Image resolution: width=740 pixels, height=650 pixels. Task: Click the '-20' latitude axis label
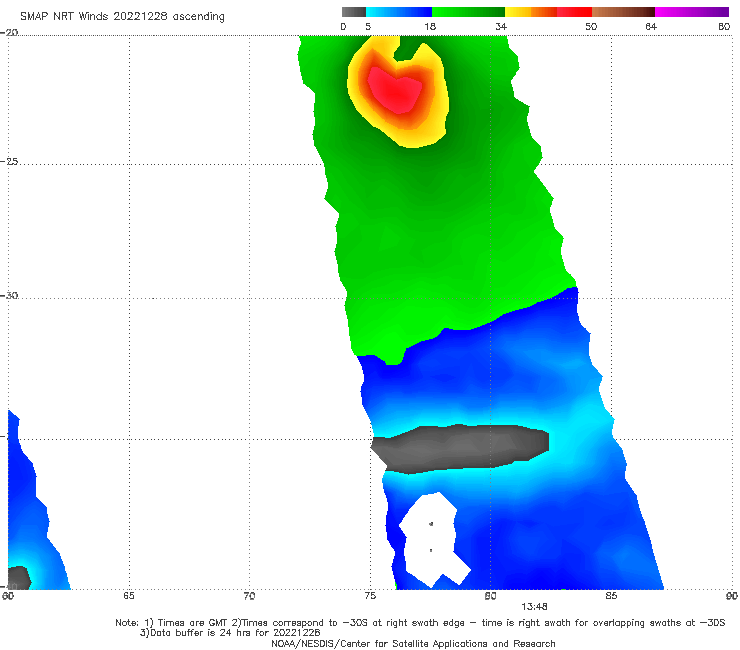coord(9,32)
